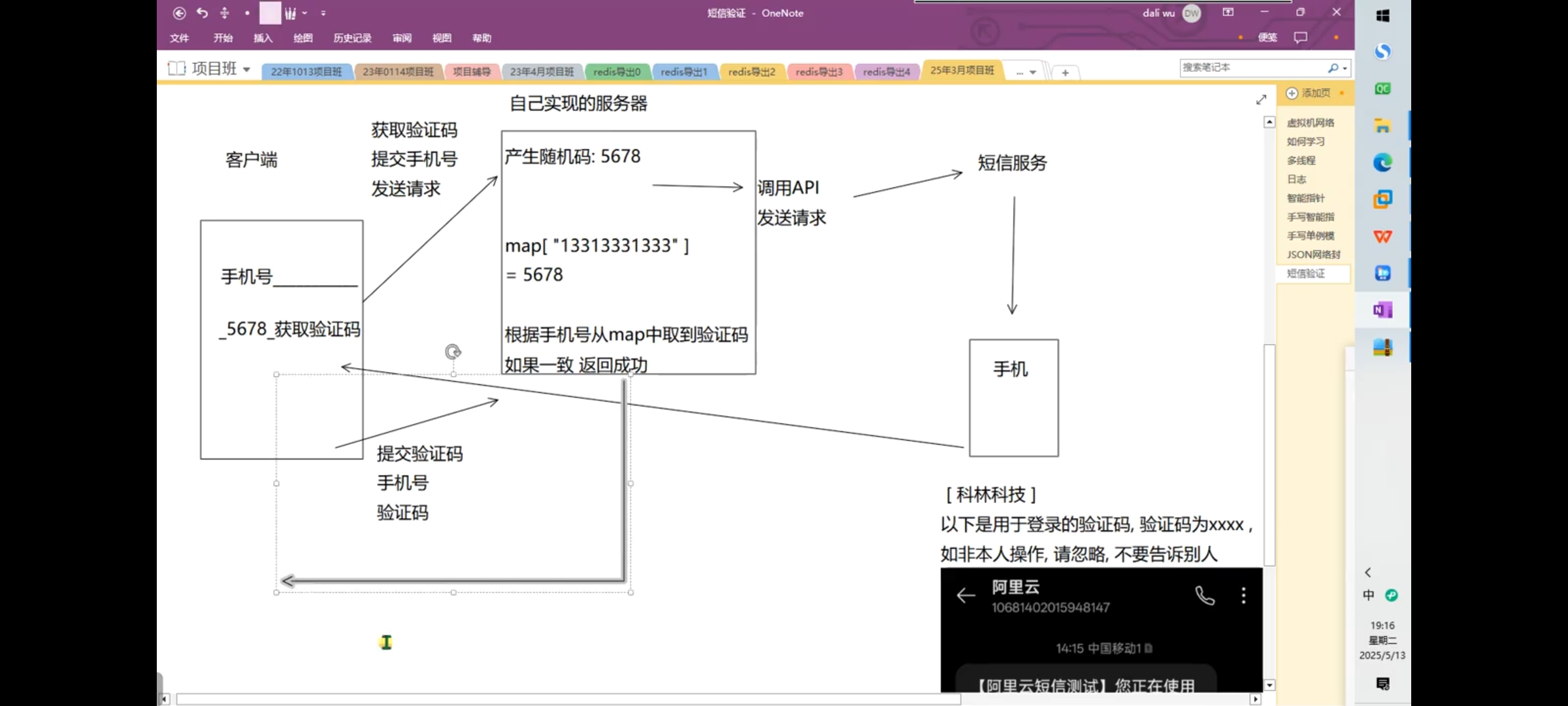The image size is (1568, 706).
Task: Open the 绘图 ribbon tab
Action: click(x=302, y=38)
